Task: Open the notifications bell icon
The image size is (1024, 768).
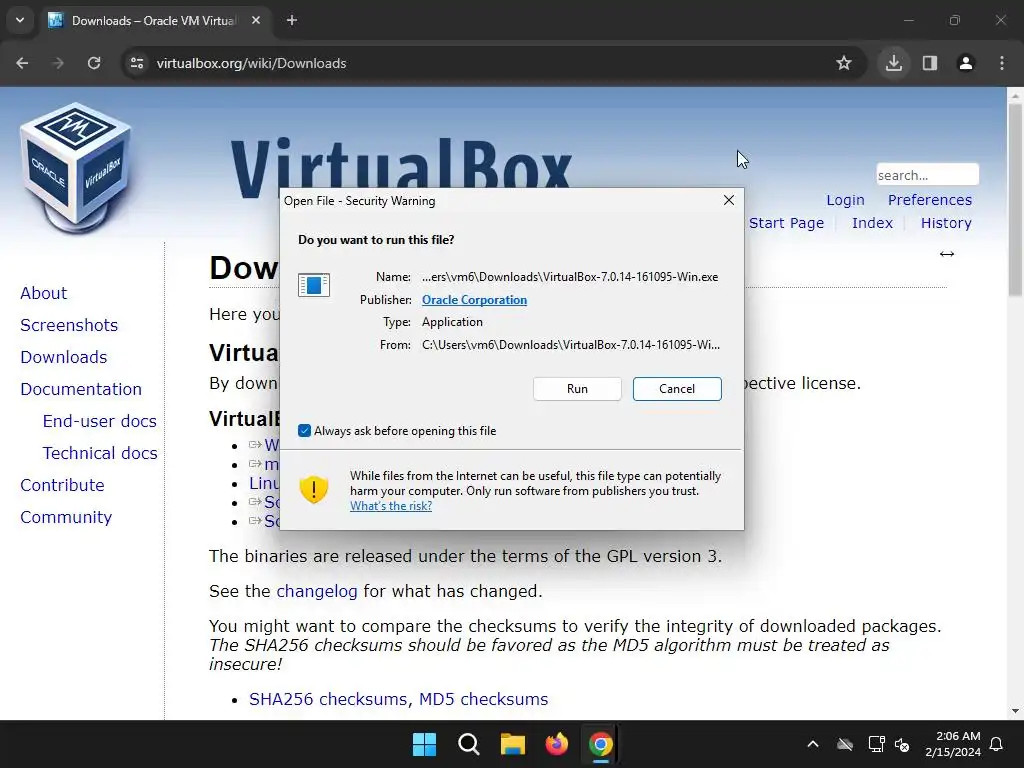Action: click(x=997, y=744)
